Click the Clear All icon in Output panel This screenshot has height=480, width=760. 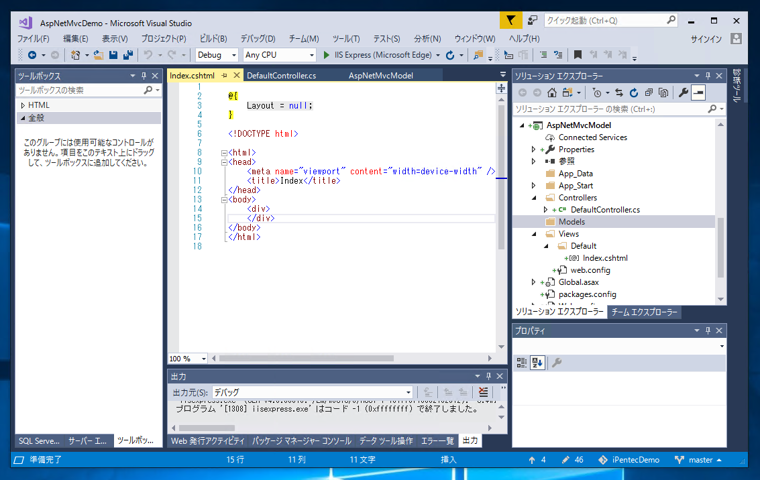pyautogui.click(x=483, y=392)
